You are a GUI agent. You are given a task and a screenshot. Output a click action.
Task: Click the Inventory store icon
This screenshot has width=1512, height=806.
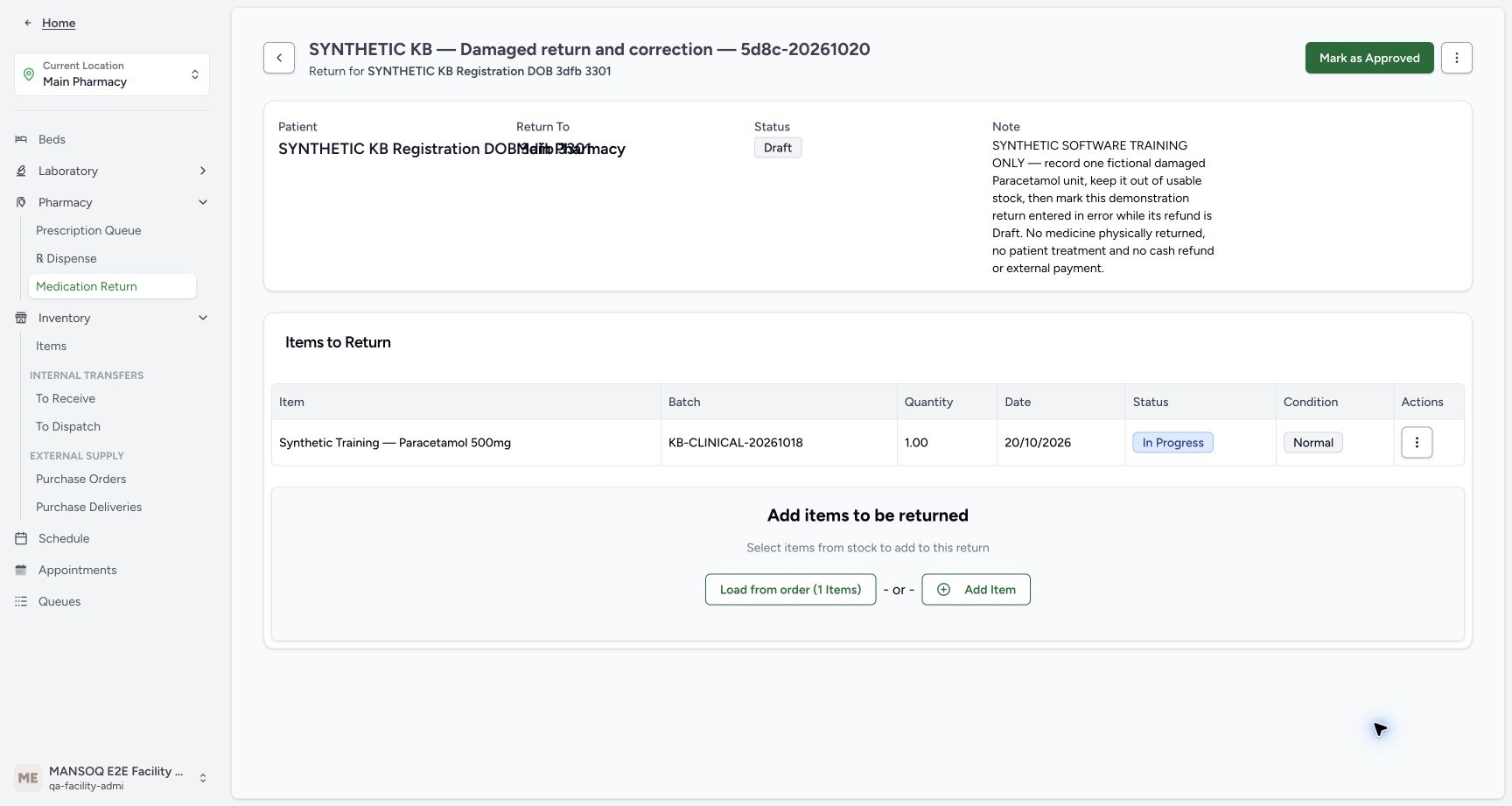click(21, 318)
